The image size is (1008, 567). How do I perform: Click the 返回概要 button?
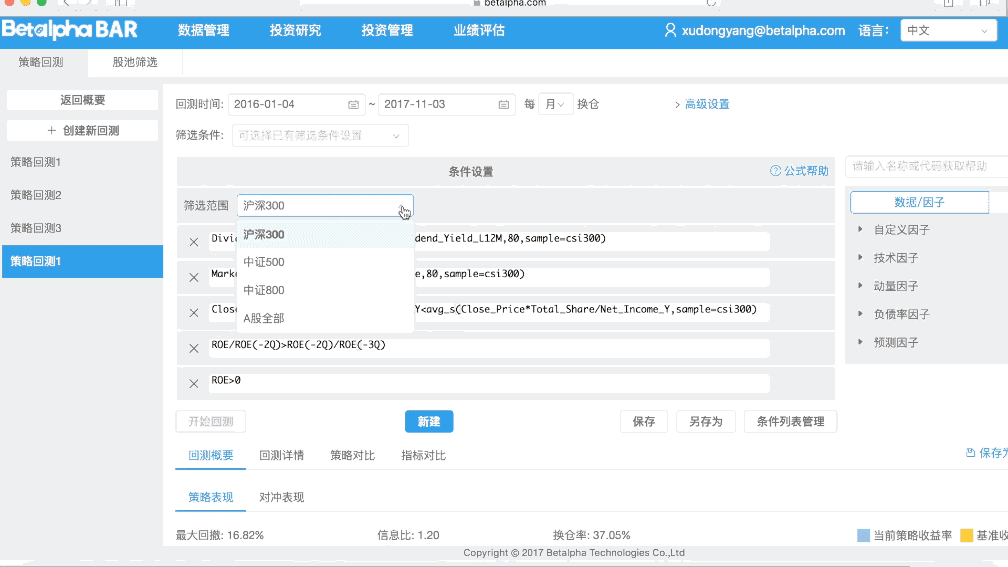[x=82, y=100]
